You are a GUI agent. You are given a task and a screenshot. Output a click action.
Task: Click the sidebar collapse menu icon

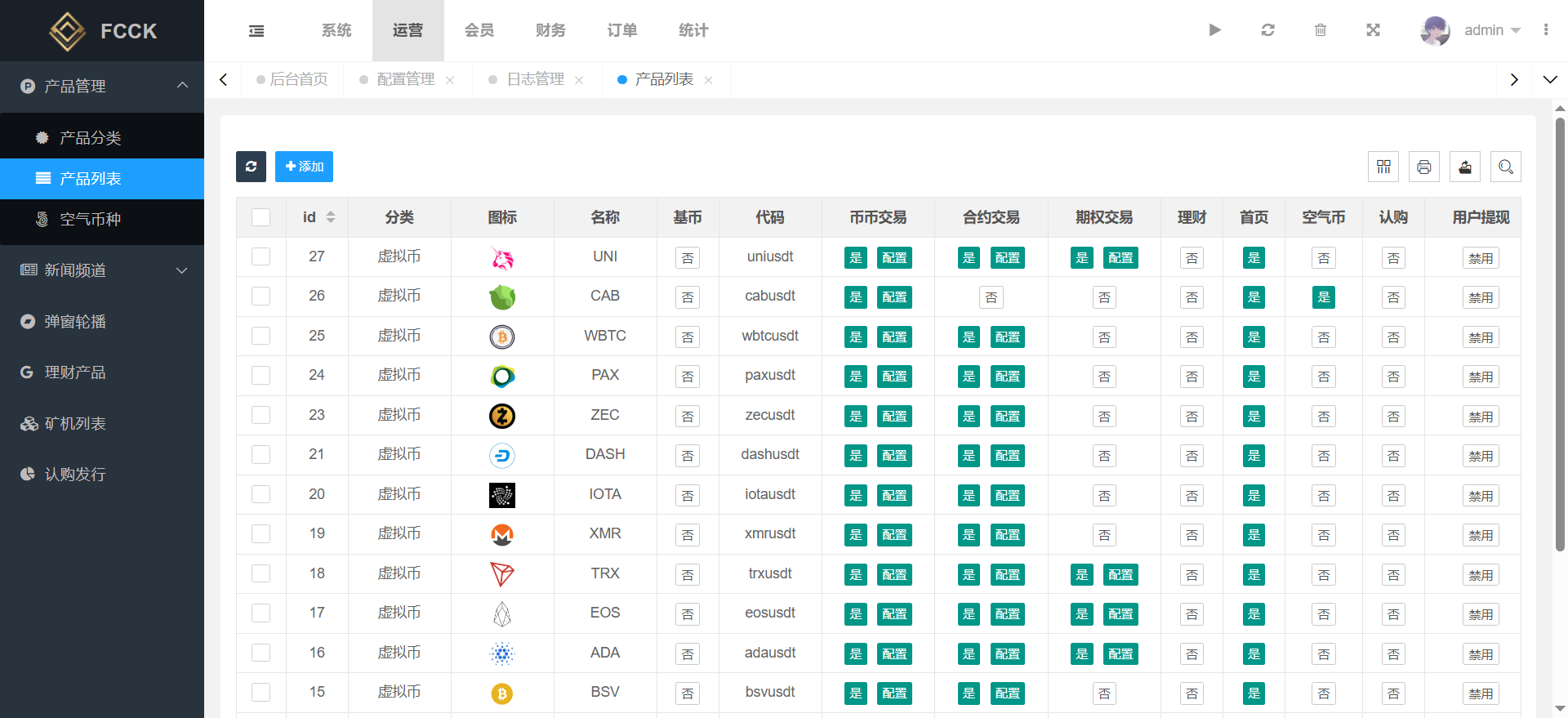(x=256, y=31)
